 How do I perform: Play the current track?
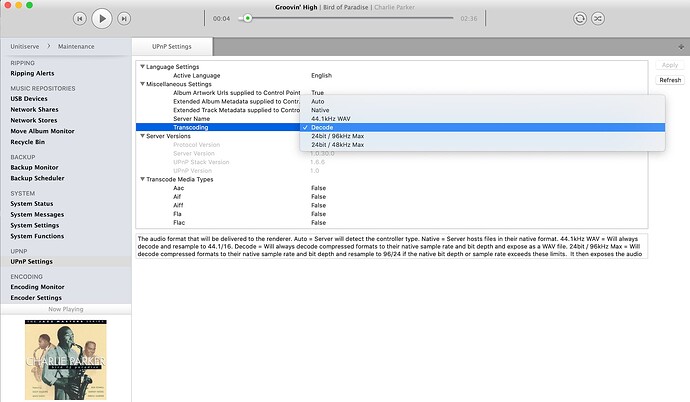click(102, 18)
